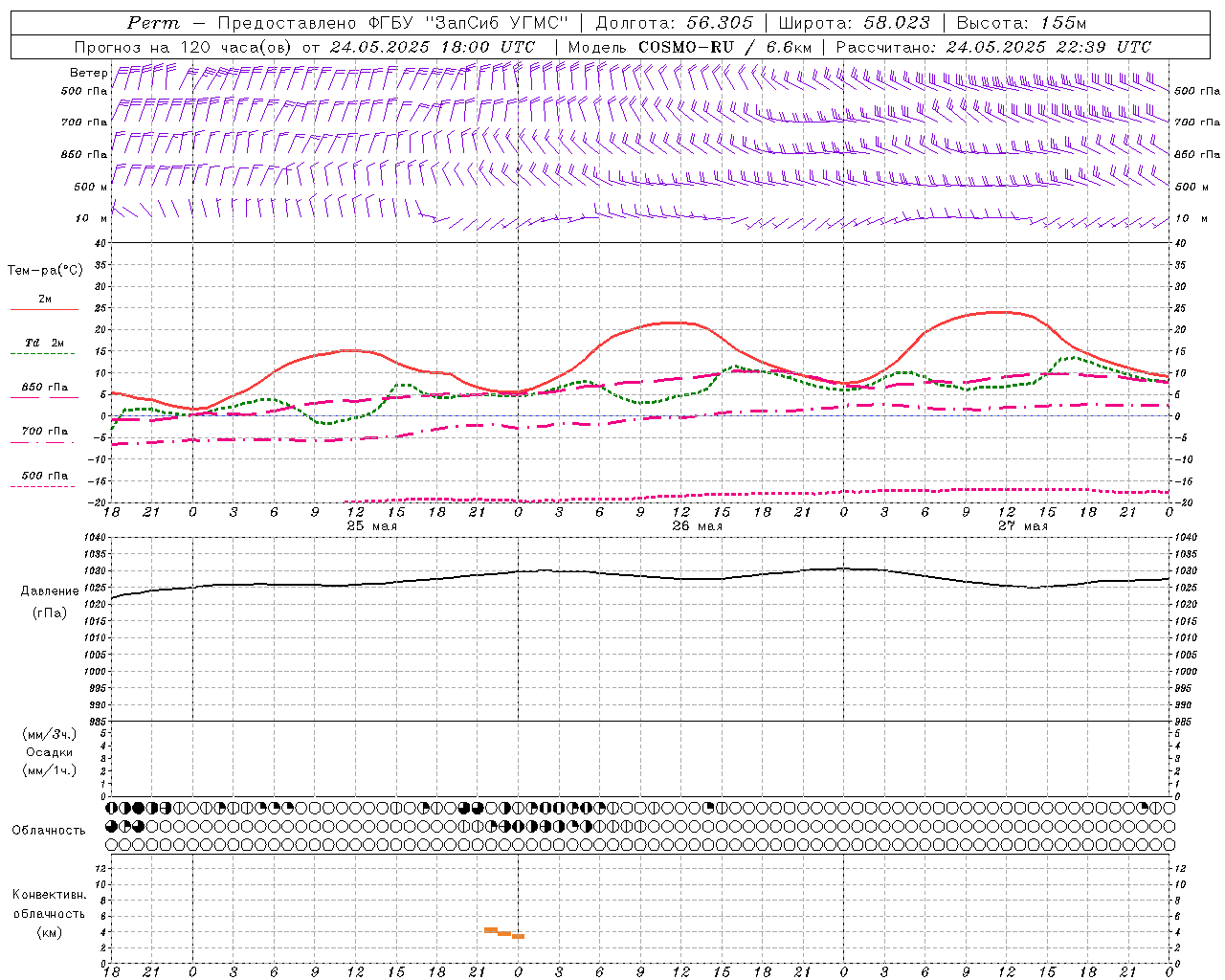
Task: Click the "(мм/1ч.)" precipitation unit label
Action: (50, 770)
